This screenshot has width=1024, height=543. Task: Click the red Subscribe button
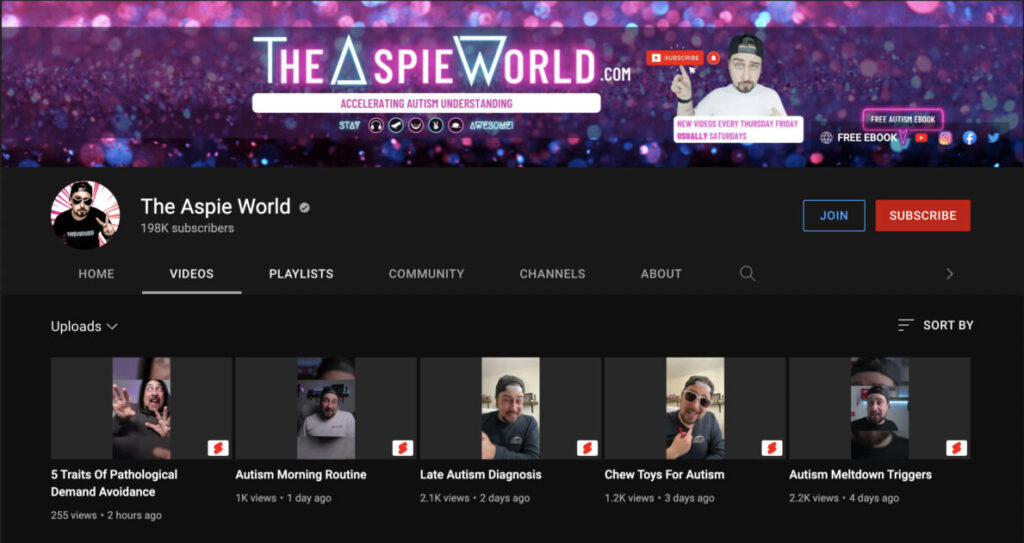[x=923, y=216]
